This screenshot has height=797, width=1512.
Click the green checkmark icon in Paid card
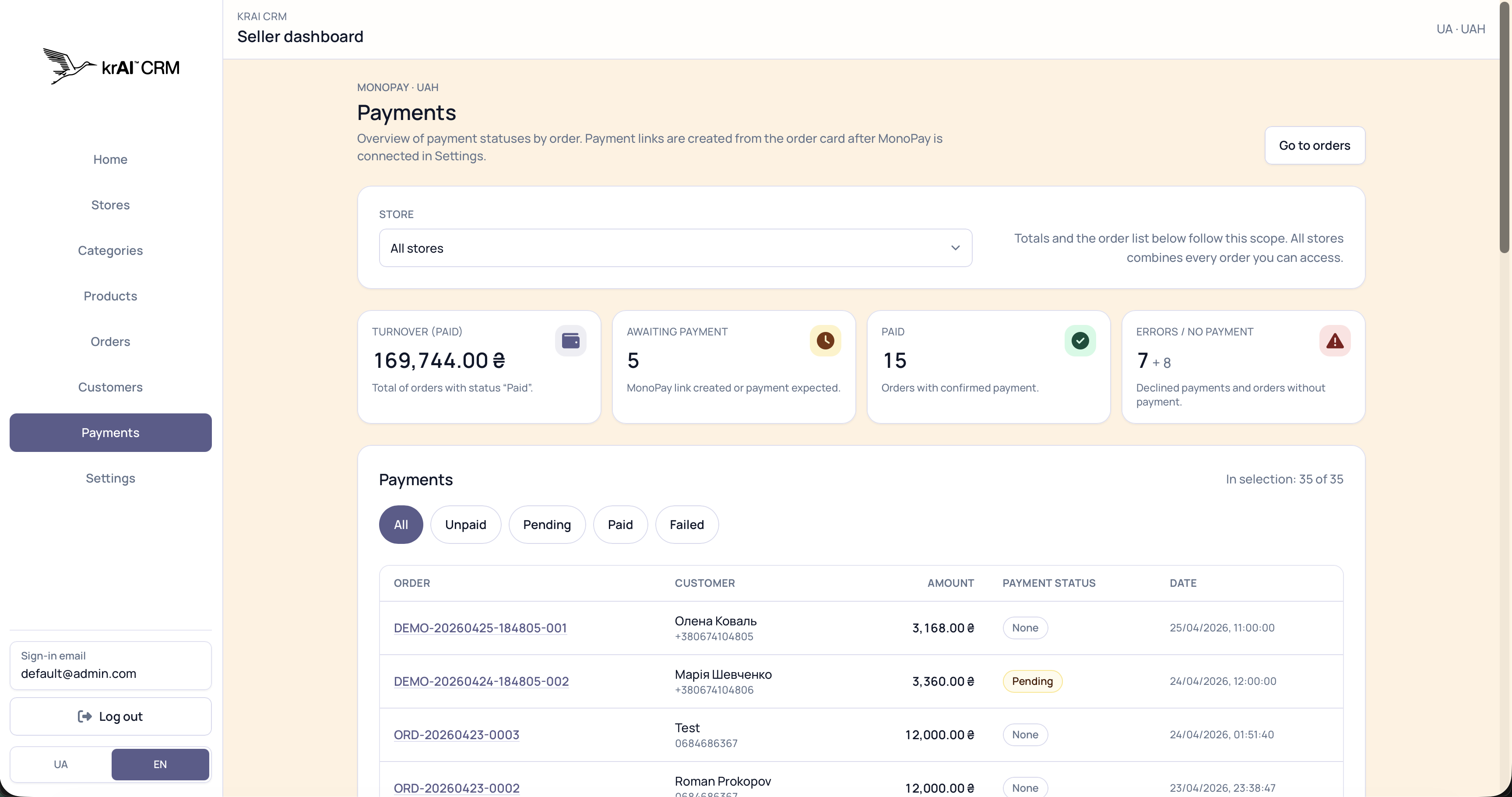click(1080, 341)
